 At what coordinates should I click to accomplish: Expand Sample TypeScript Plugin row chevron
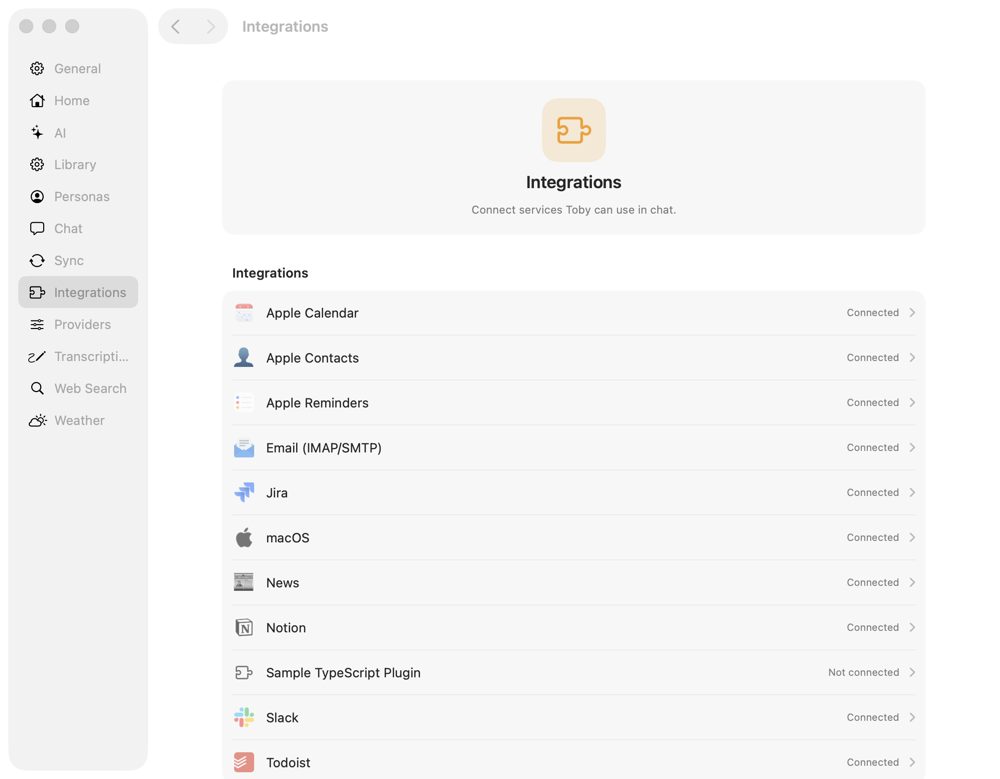[x=912, y=672]
